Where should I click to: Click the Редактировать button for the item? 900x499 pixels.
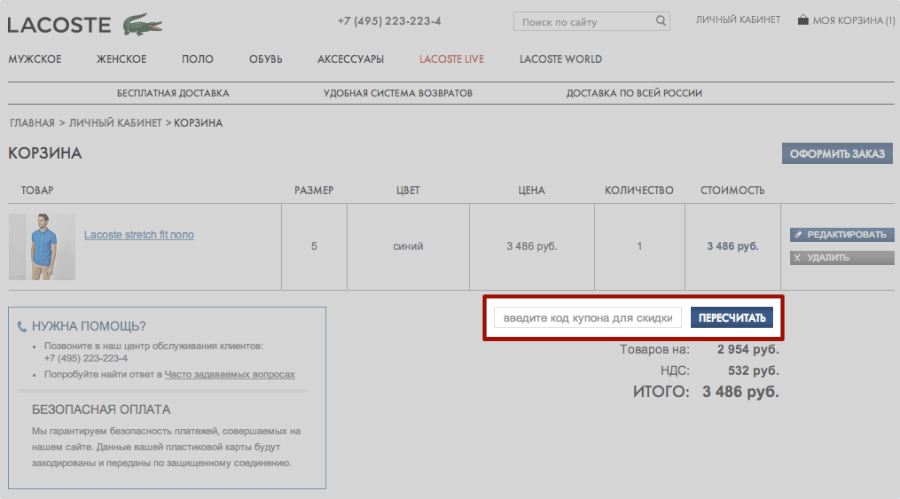click(x=840, y=235)
